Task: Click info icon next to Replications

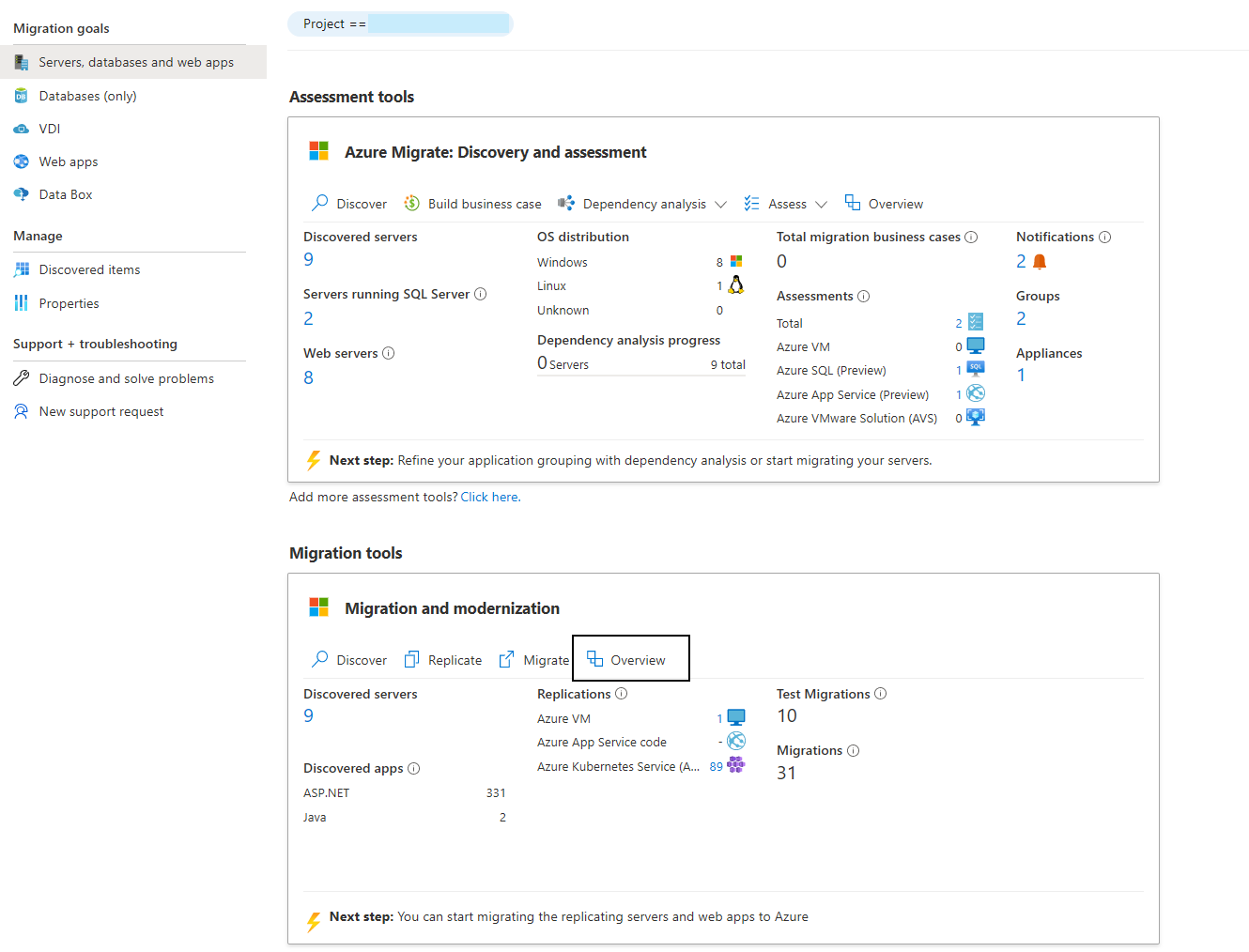Action: click(622, 694)
